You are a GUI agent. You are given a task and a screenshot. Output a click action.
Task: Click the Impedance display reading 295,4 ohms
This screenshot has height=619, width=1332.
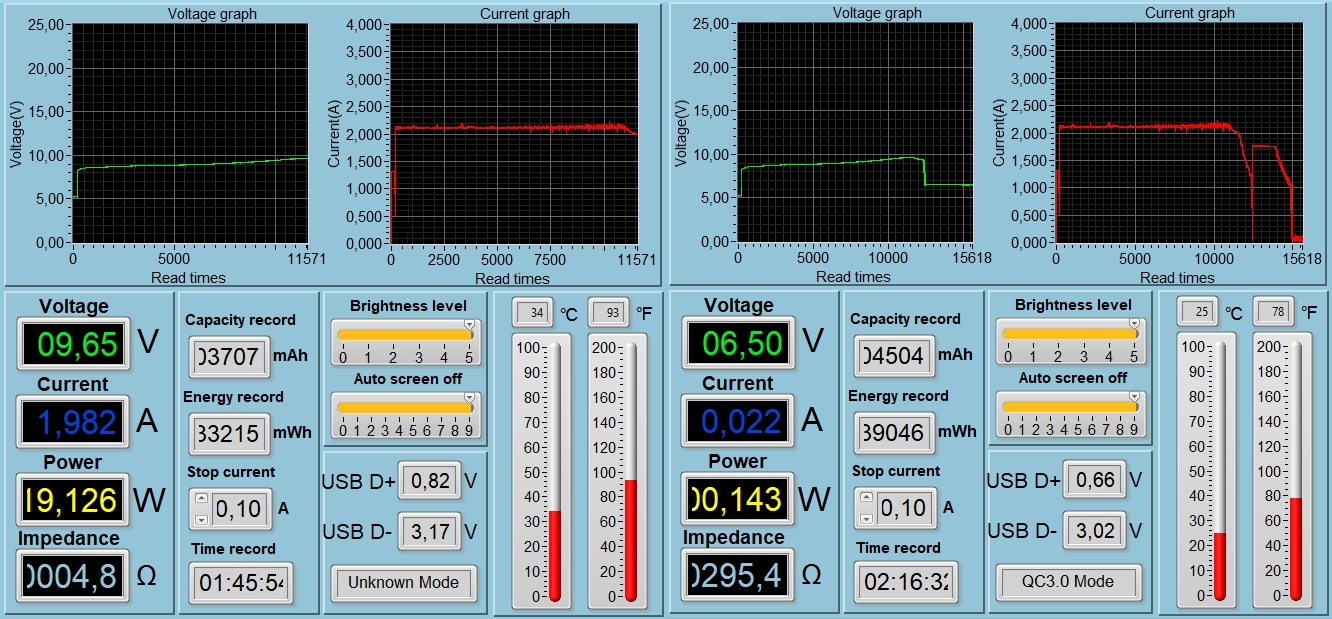coord(738,575)
